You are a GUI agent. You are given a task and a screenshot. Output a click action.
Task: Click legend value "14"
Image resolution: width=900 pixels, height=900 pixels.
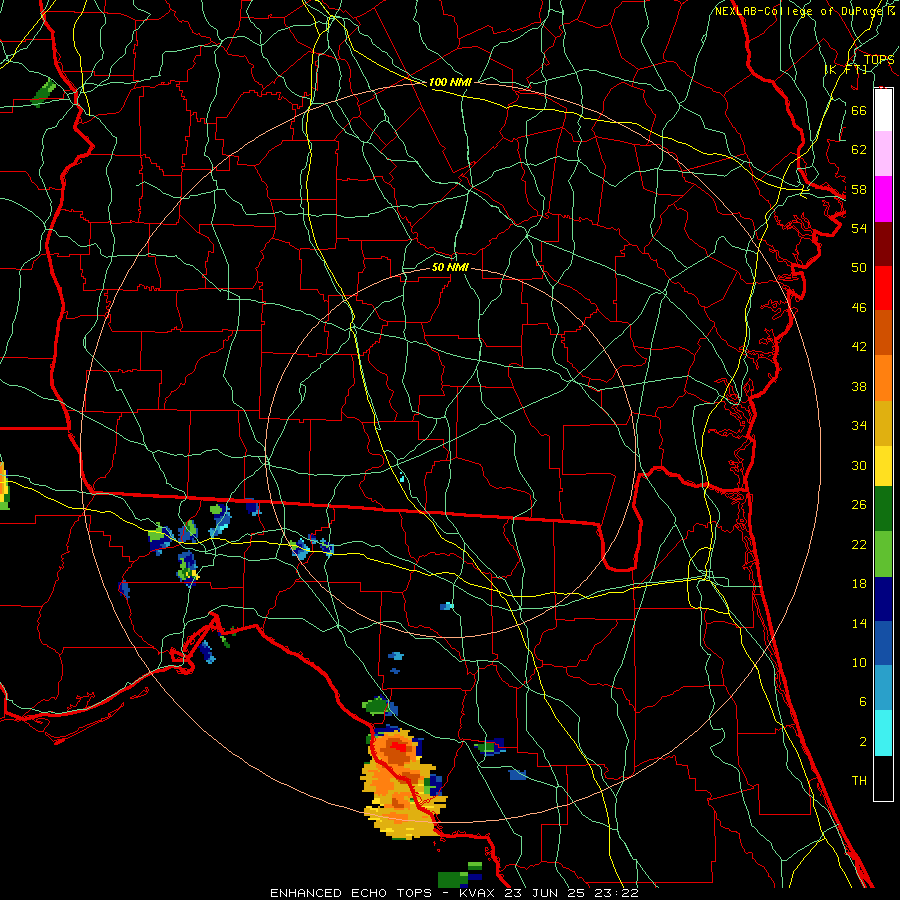click(859, 623)
